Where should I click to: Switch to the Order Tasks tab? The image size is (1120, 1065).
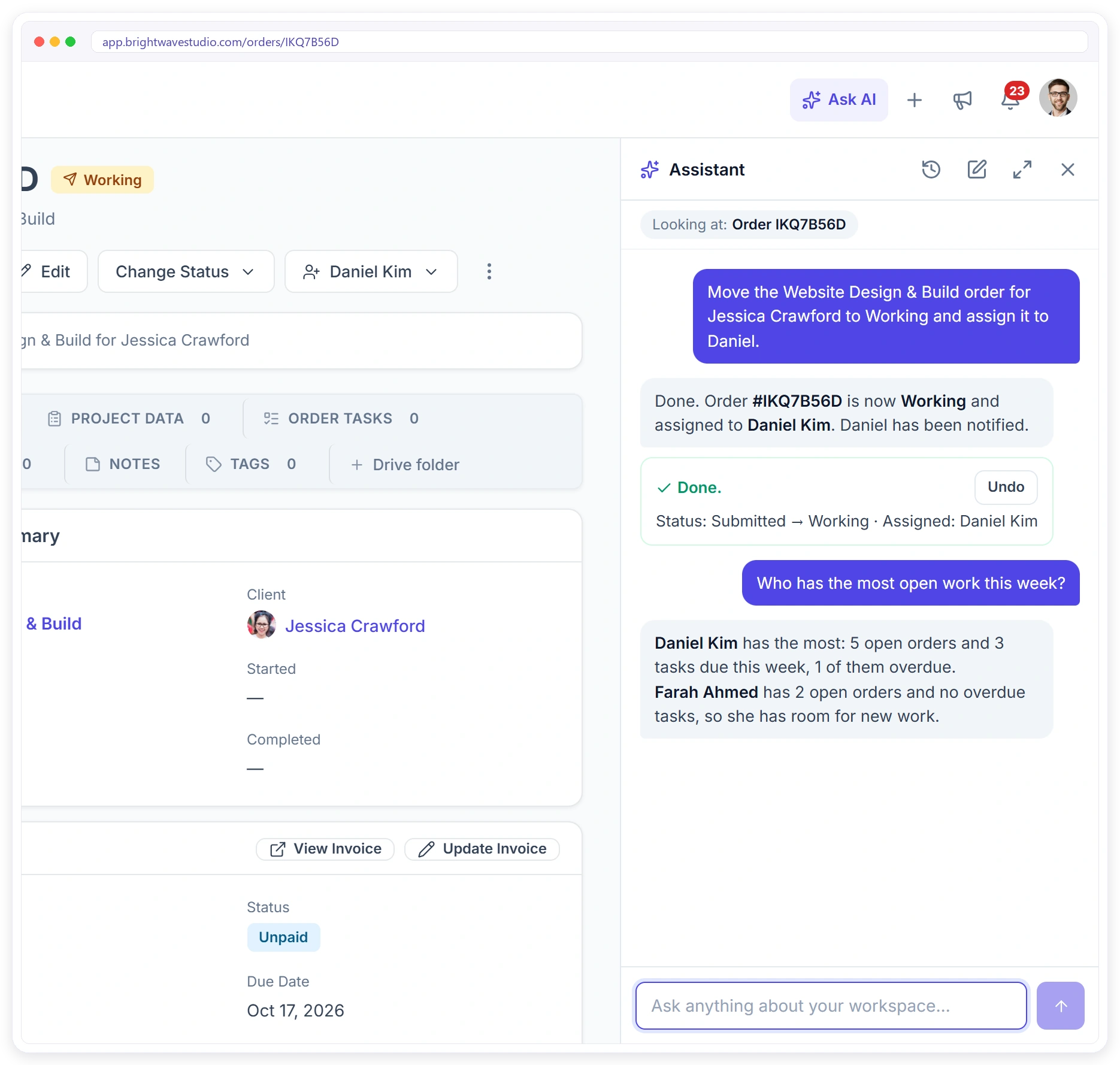coord(341,418)
